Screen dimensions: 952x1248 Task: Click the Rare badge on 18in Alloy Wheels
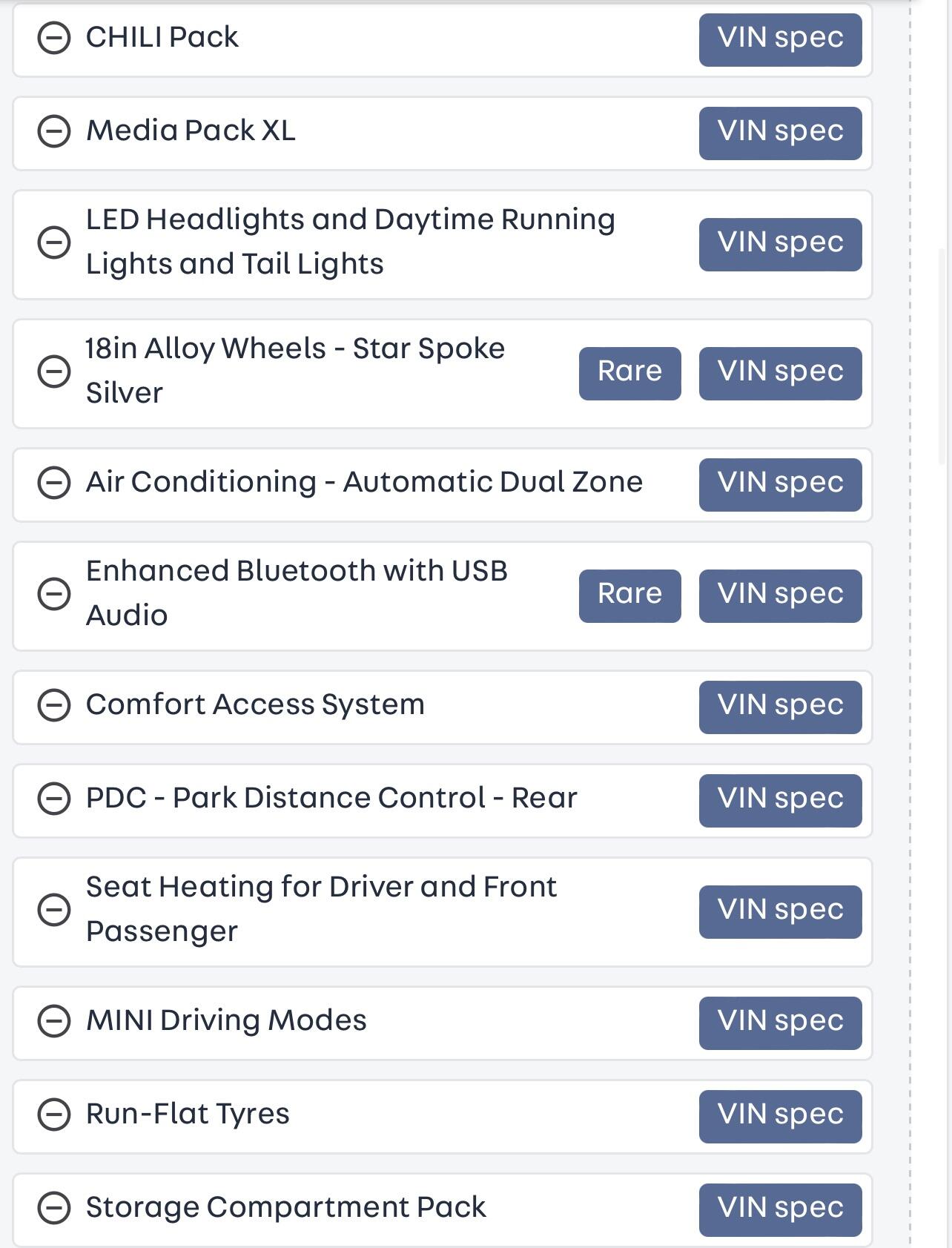(x=629, y=373)
